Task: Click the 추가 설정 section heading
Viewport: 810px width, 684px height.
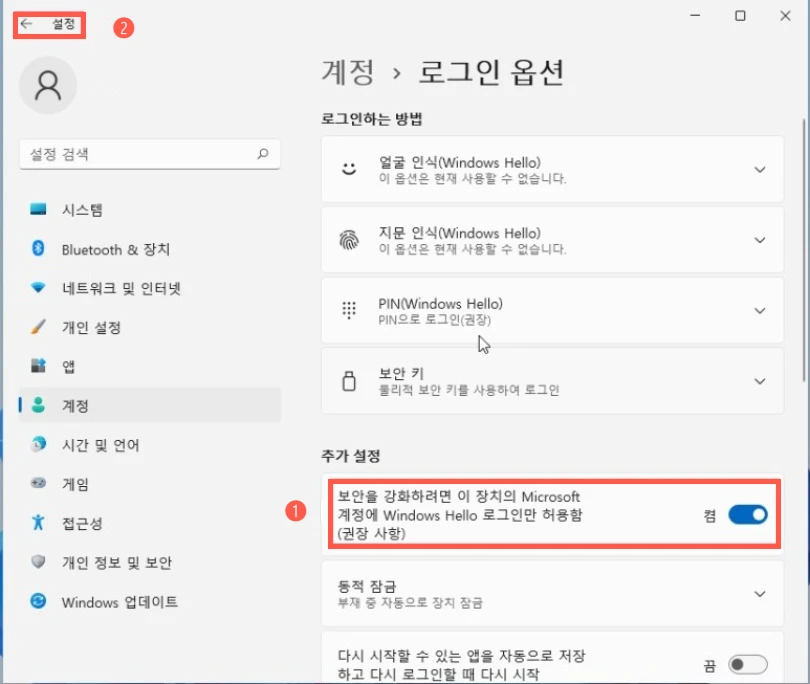Action: pos(350,456)
